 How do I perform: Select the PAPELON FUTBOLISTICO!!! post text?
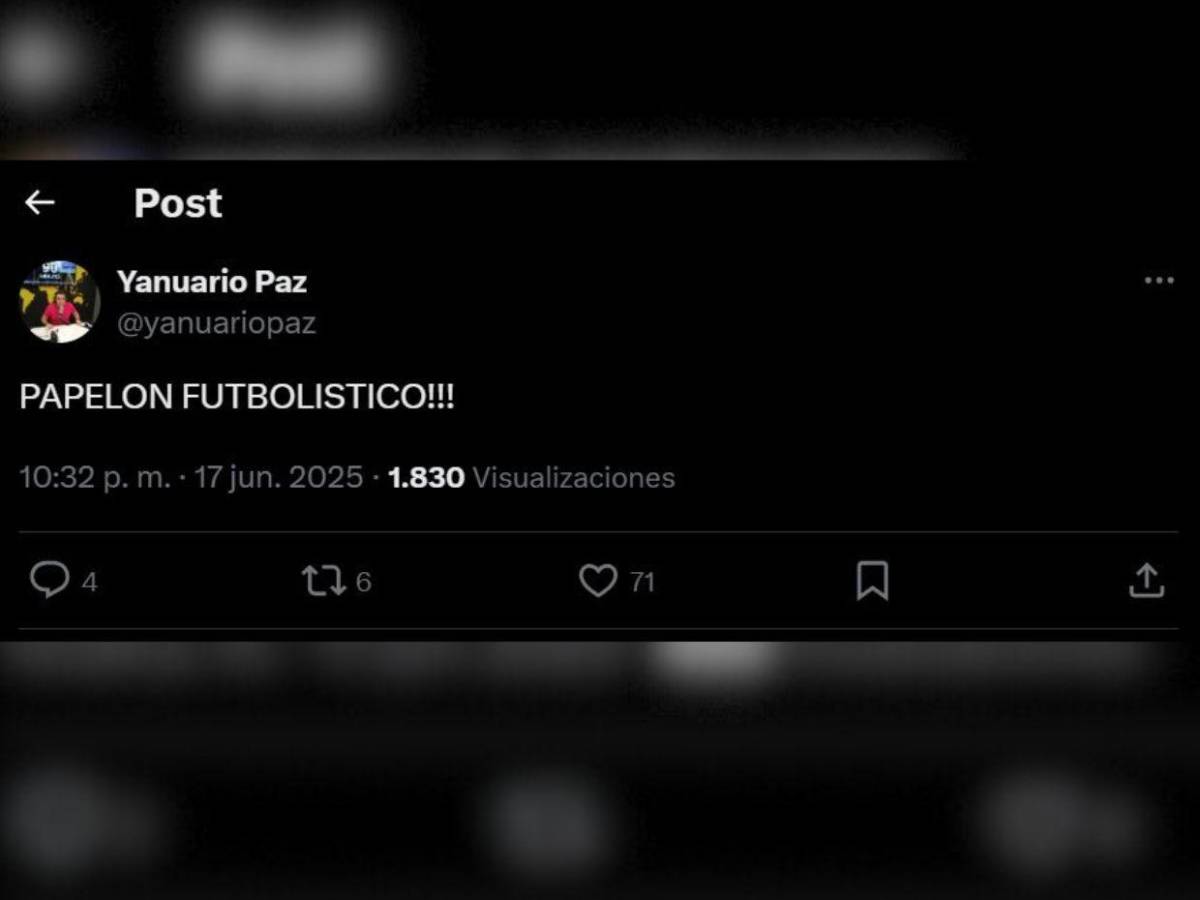237,397
